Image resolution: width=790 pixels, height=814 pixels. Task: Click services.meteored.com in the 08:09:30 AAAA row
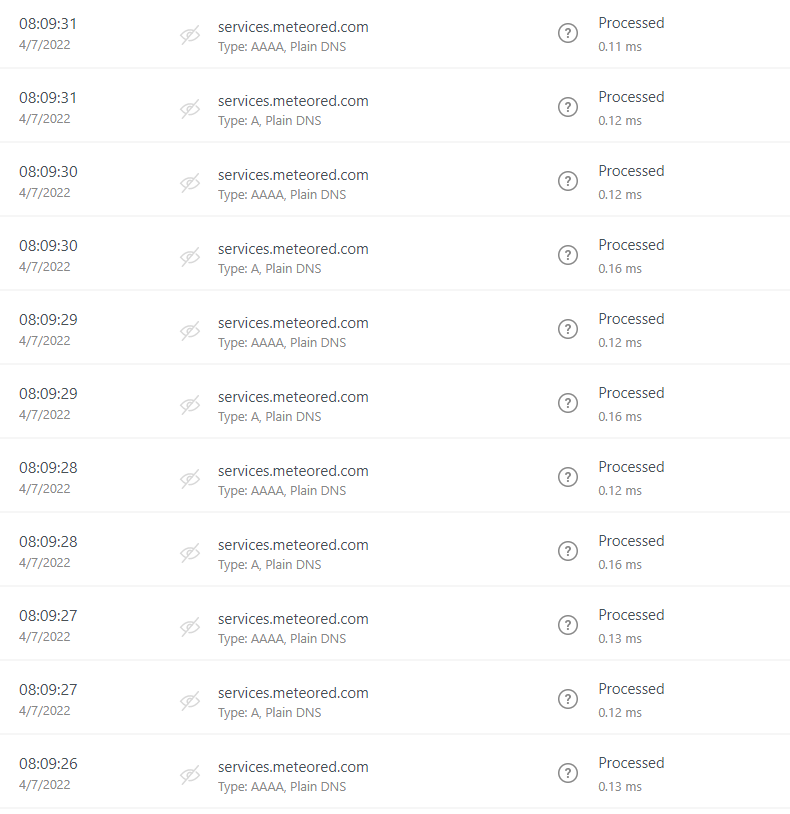(293, 175)
